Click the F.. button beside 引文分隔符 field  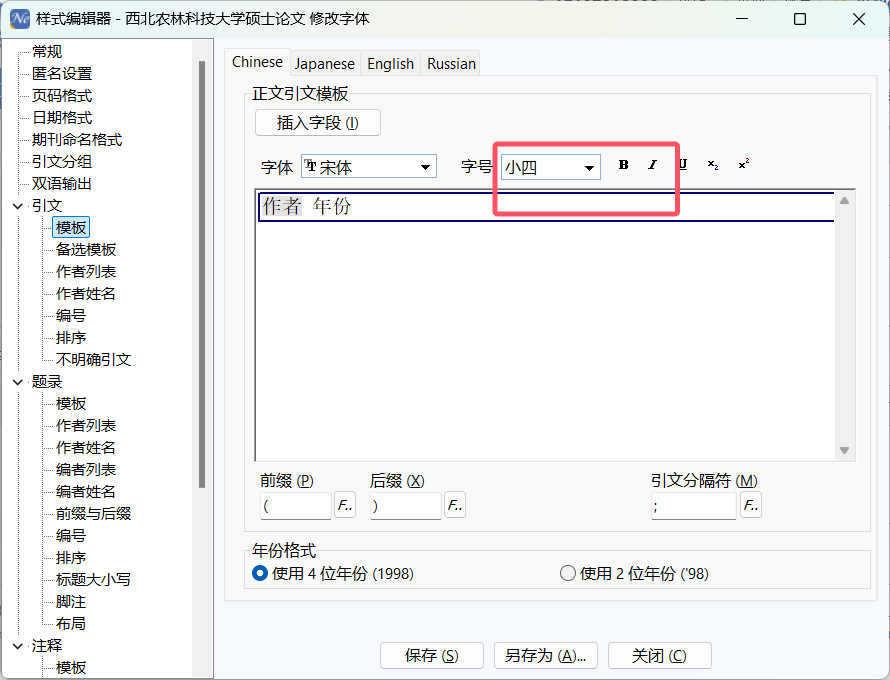(x=751, y=505)
